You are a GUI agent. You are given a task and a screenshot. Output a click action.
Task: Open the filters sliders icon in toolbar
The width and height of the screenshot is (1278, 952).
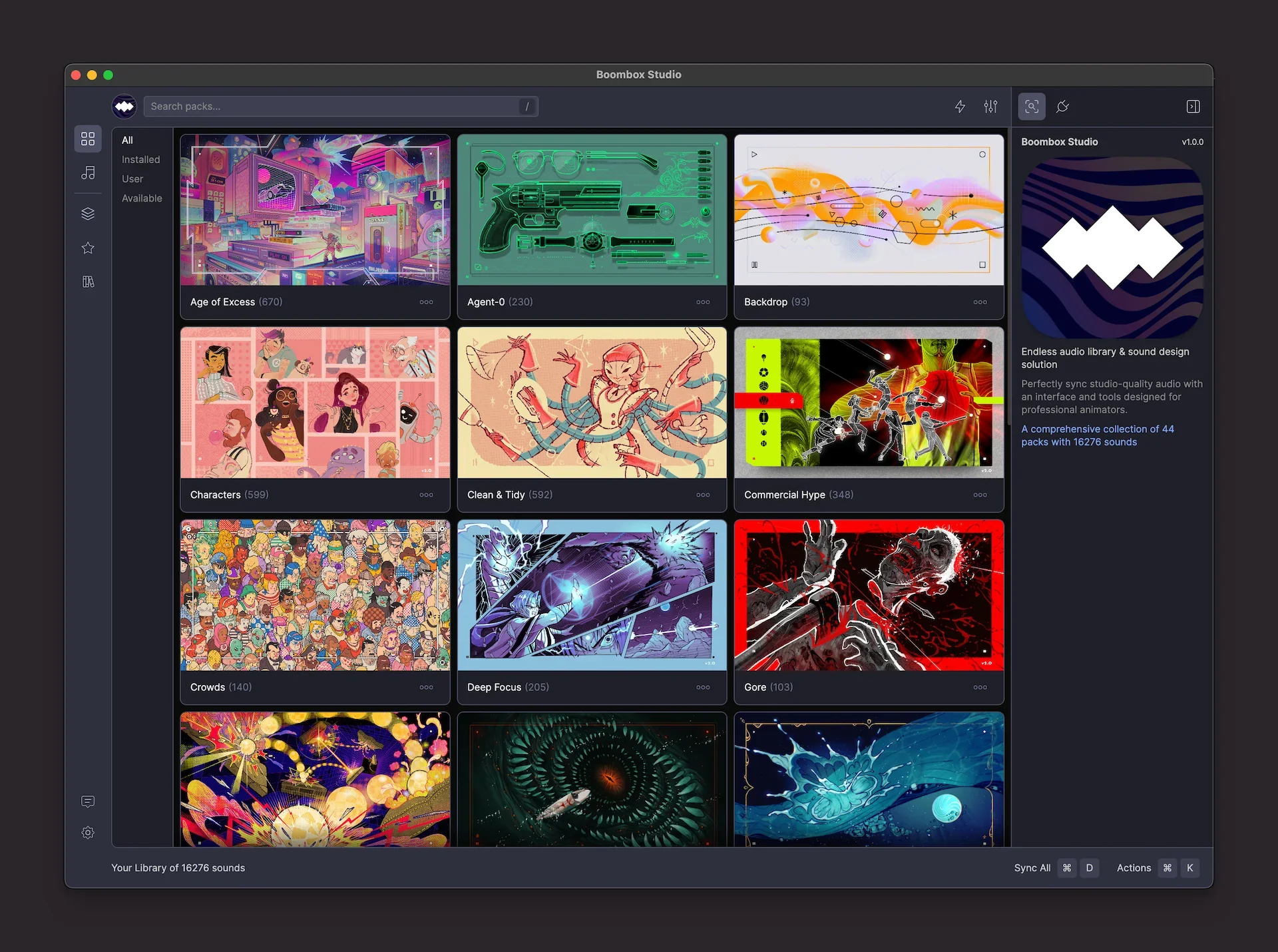tap(990, 107)
